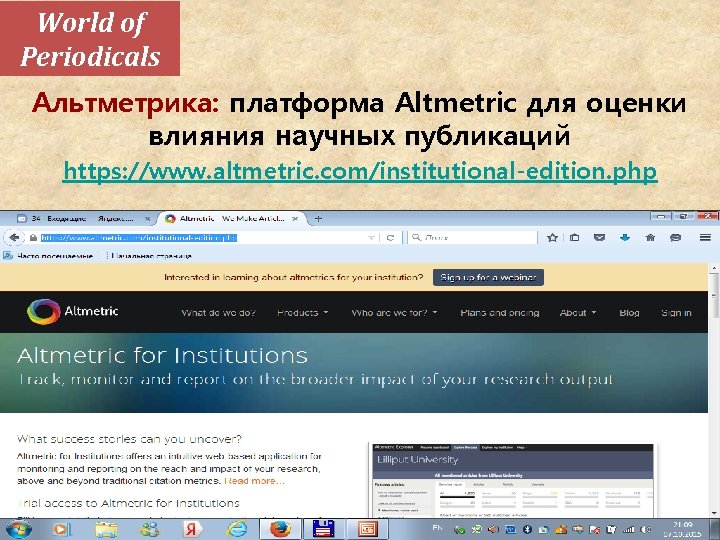Follow the Read more… link

pos(254,481)
